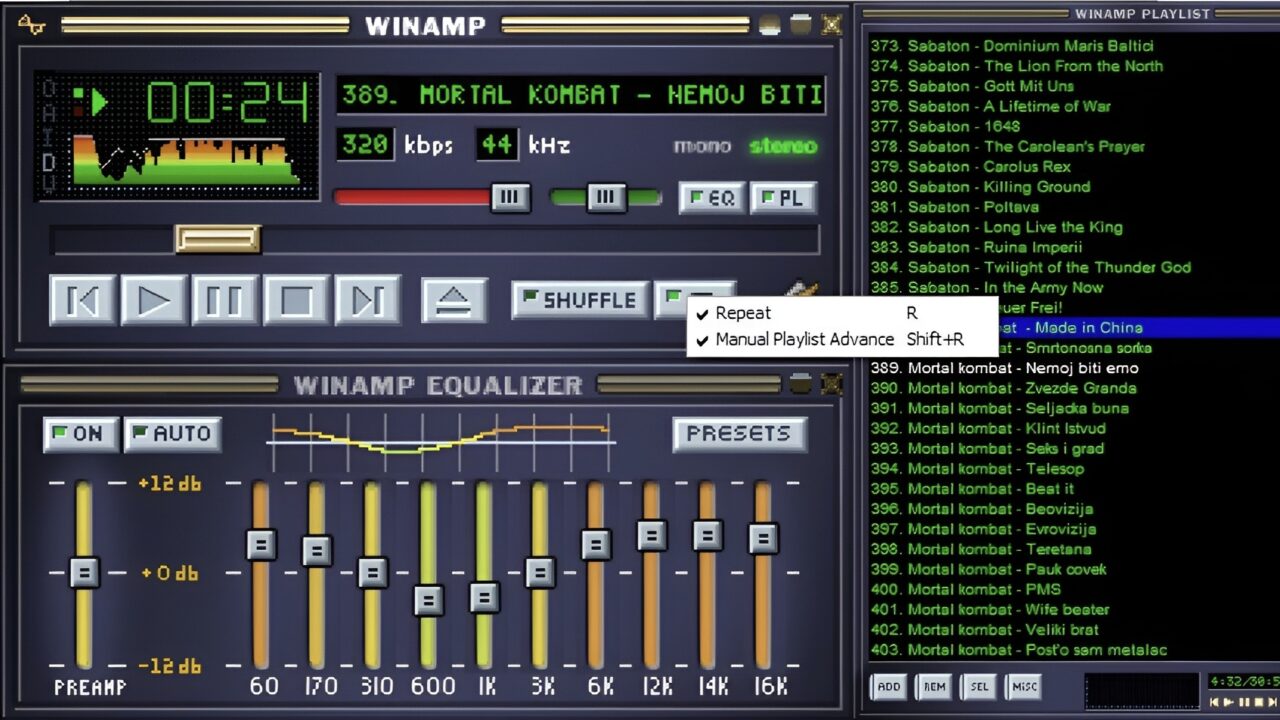Screen dimensions: 1280x720
Task: Select playlist track 392 Klint Istvud
Action: 988,428
